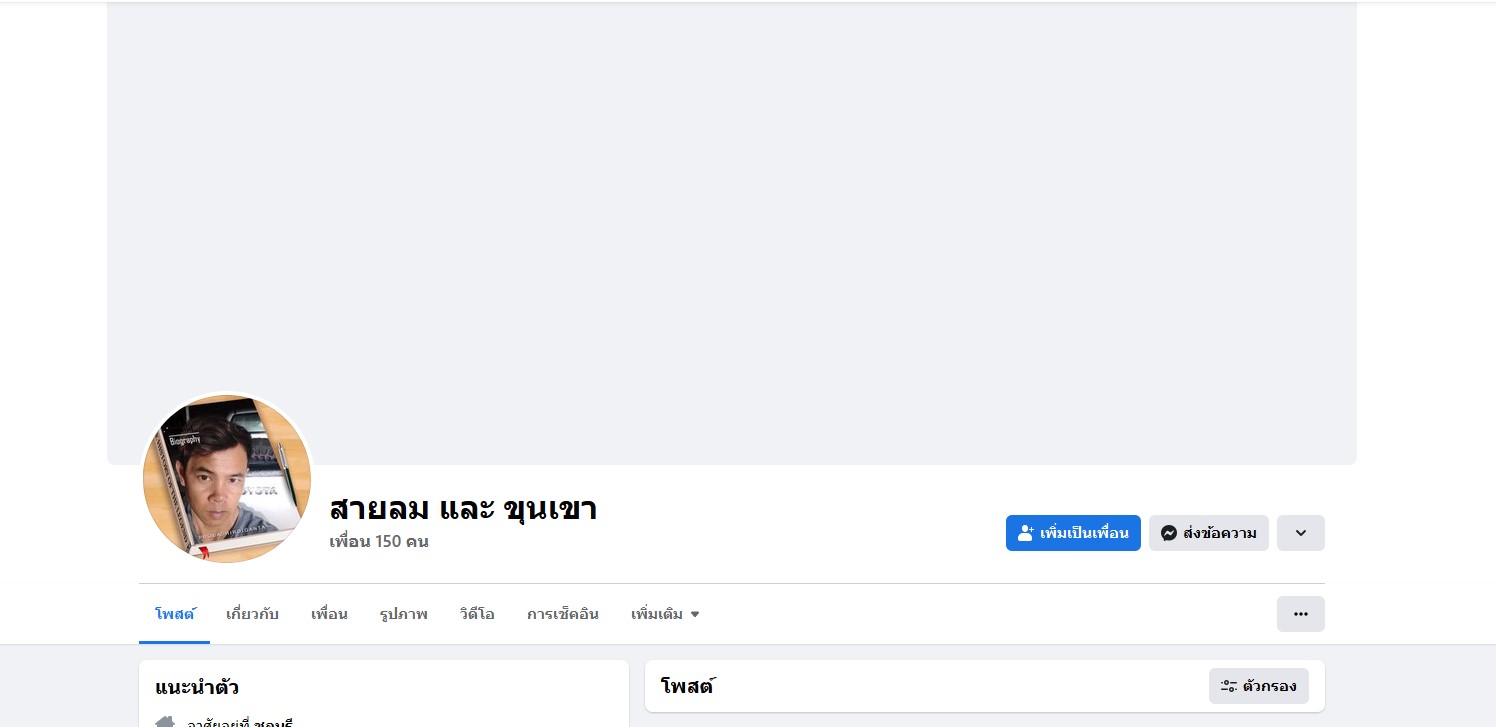1496x727 pixels.
Task: Open the เกี่ยวกับ tab
Action: coord(252,614)
